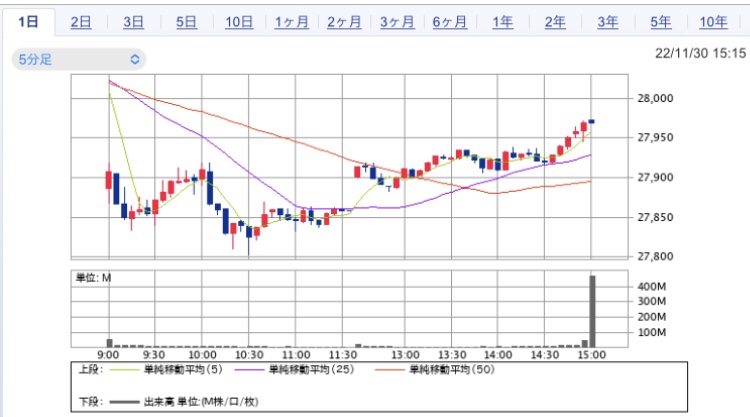Viewport: 750px width, 417px height.
Task: Click the 13:00 time axis label
Action: pyautogui.click(x=405, y=355)
